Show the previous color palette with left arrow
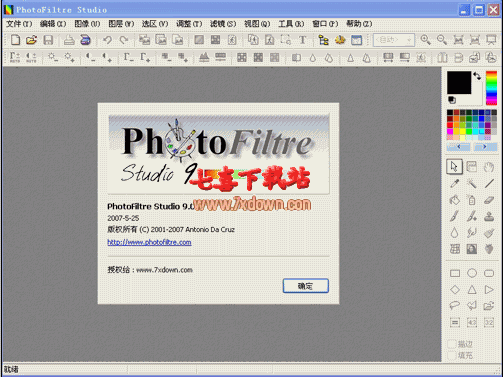This screenshot has width=503, height=377. 459,147
